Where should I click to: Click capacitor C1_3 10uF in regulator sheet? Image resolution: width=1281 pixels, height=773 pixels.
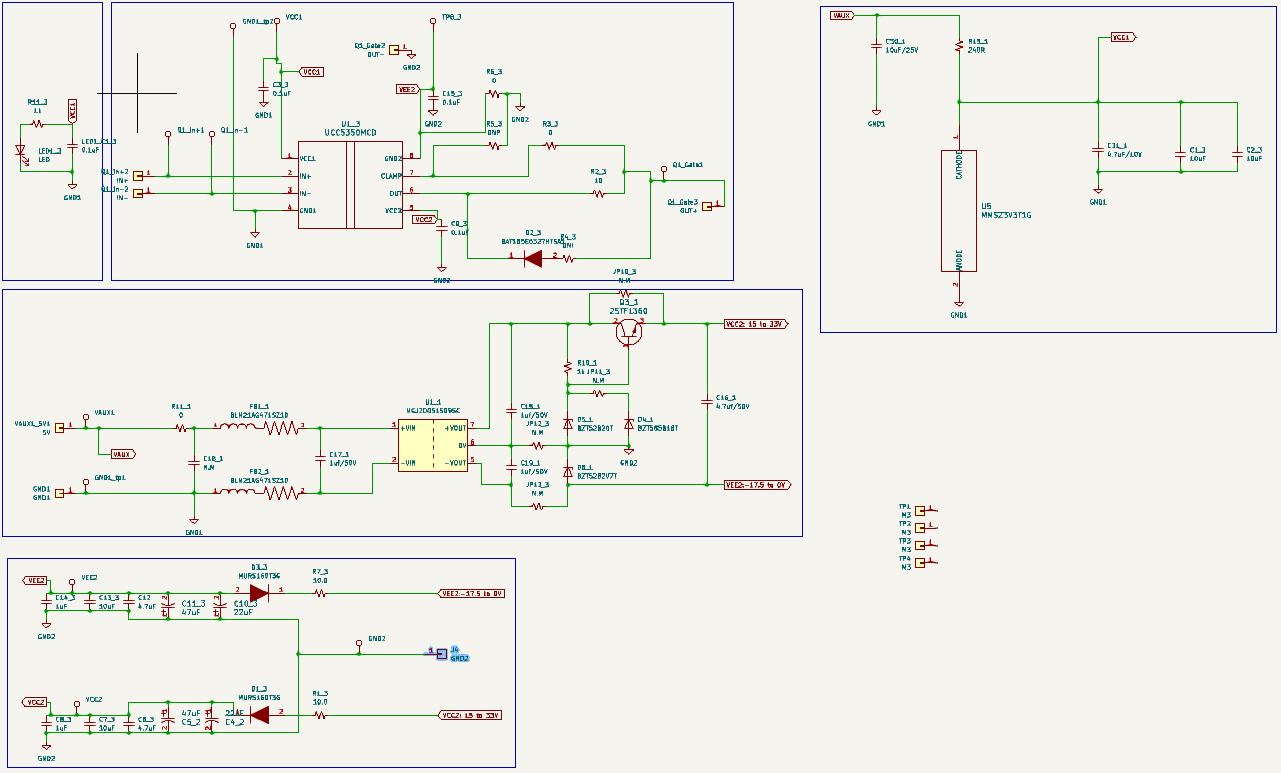(x=1181, y=153)
